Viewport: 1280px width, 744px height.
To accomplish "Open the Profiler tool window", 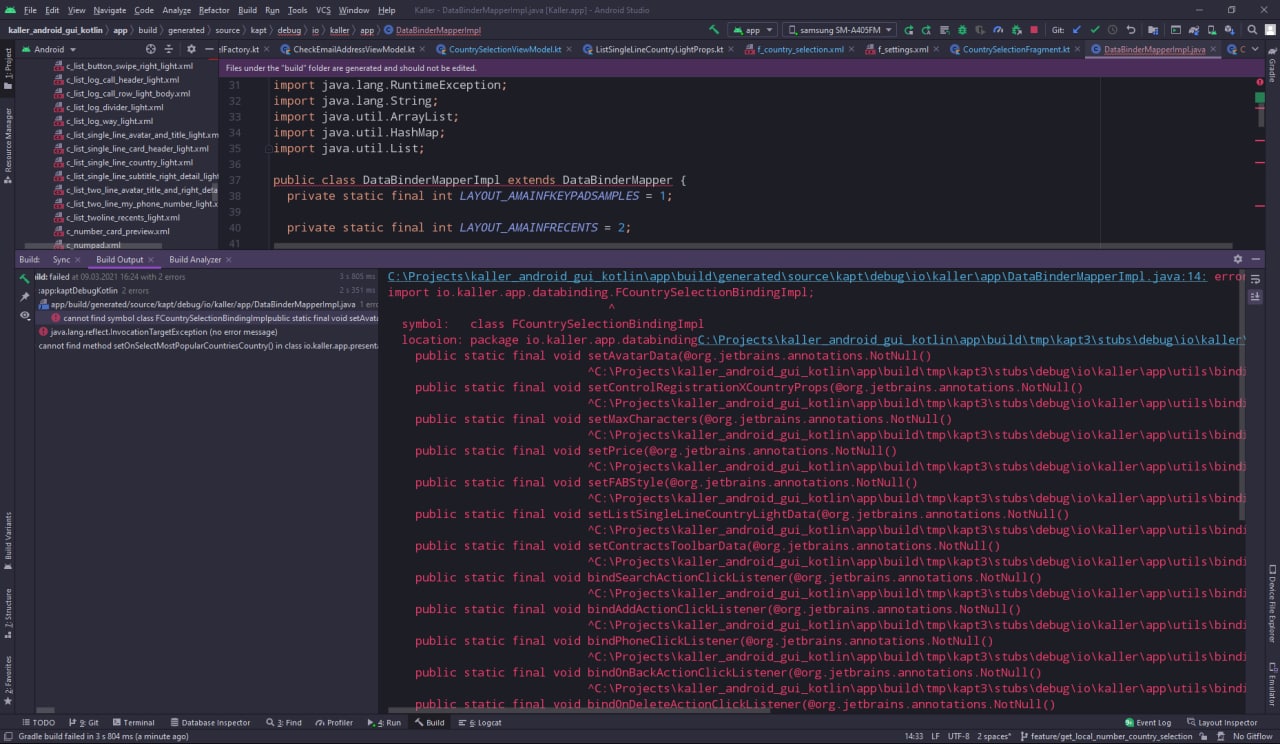I will click(333, 722).
